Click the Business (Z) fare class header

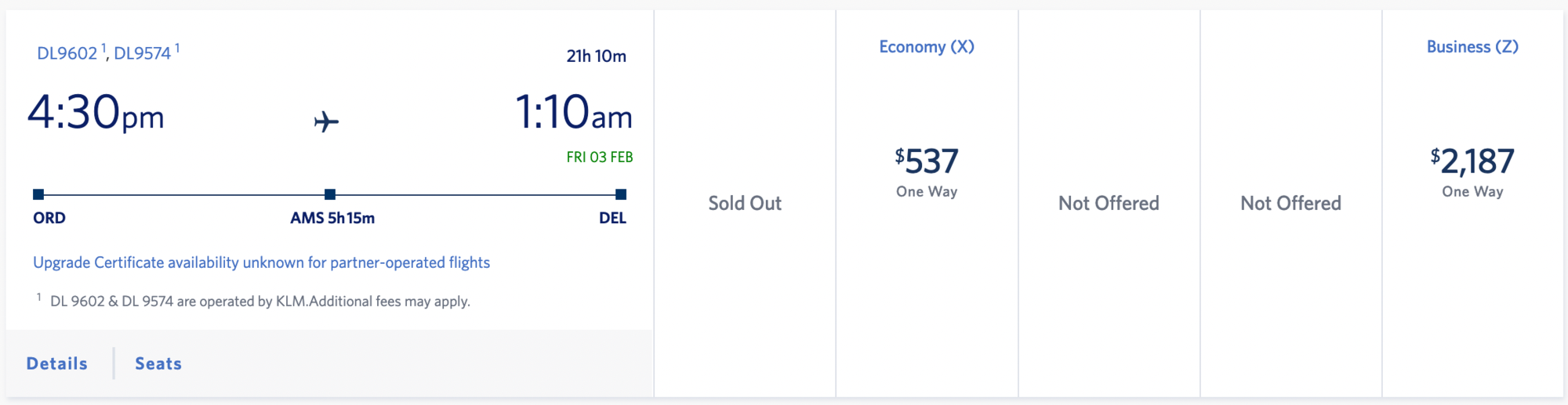coord(1472,47)
